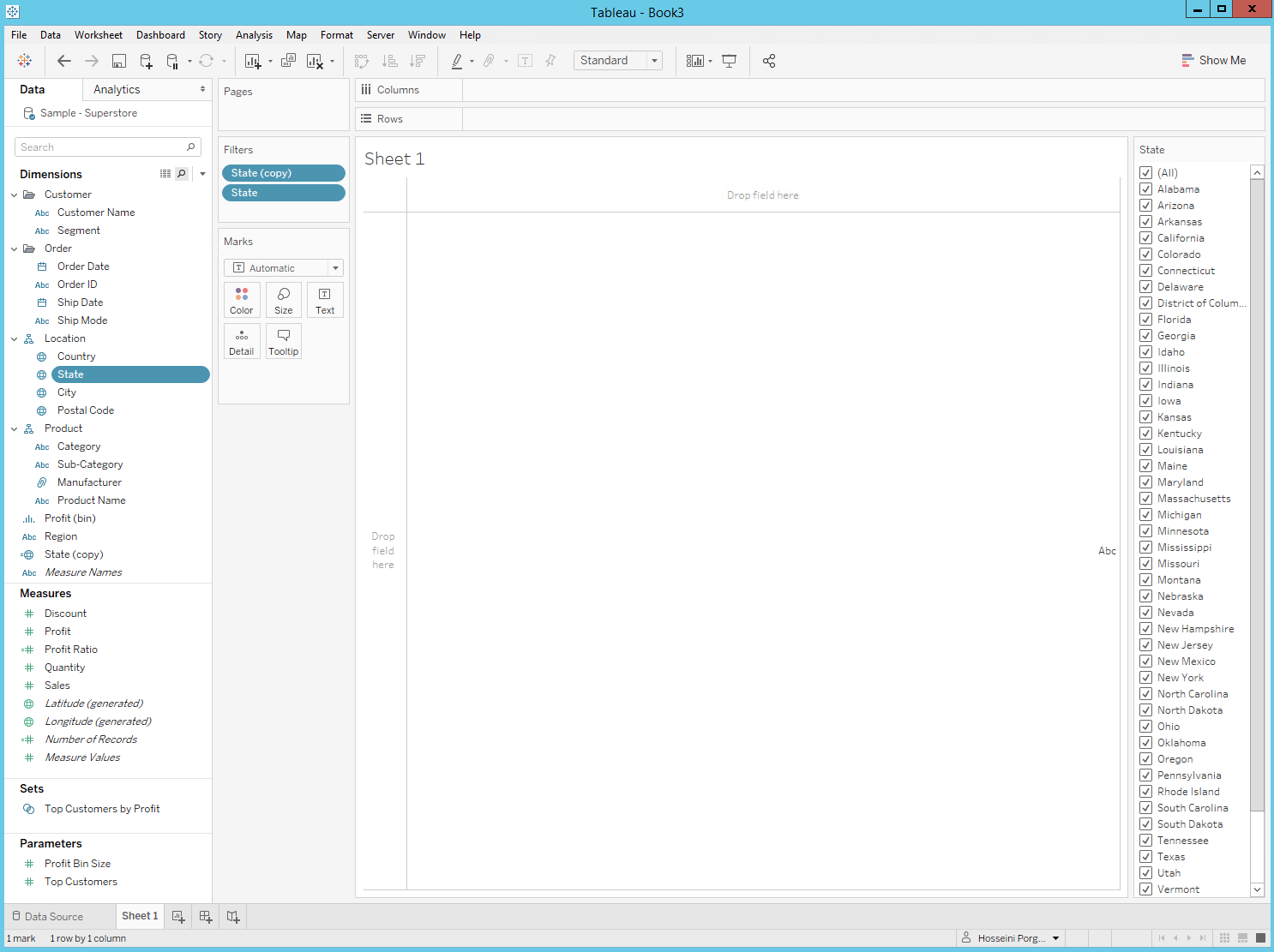Open the Analysis menu
The width and height of the screenshot is (1274, 952).
(254, 35)
